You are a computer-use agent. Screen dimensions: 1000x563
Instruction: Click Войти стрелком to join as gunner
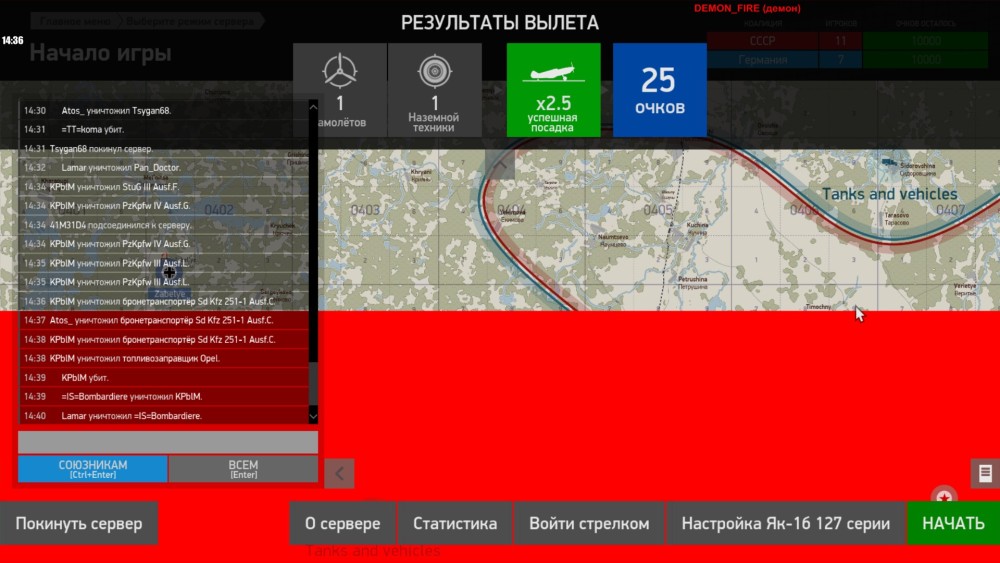click(589, 523)
